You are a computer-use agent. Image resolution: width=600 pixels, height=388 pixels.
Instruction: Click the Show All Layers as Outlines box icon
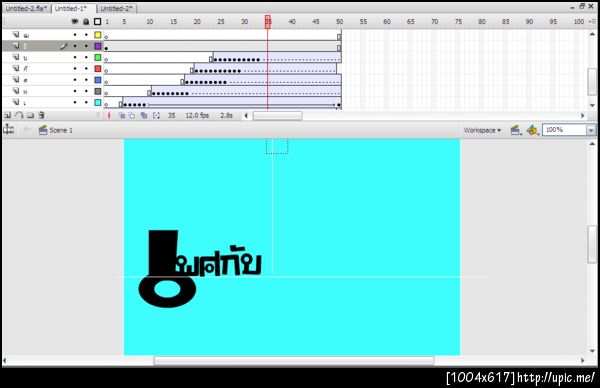pos(98,21)
